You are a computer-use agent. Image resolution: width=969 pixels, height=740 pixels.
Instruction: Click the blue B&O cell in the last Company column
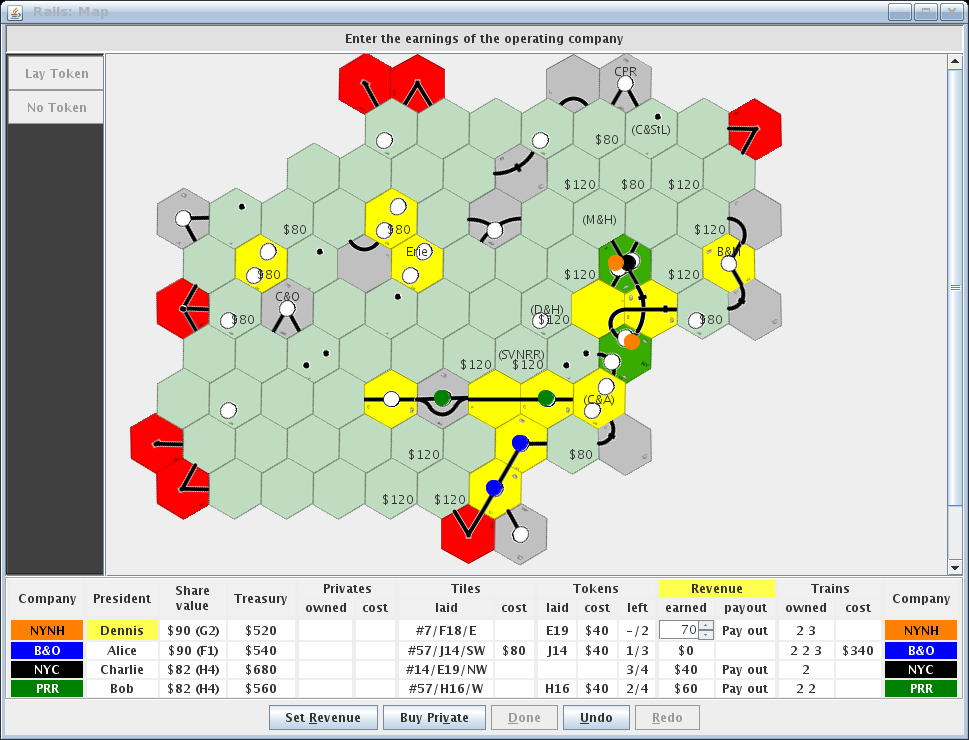921,650
